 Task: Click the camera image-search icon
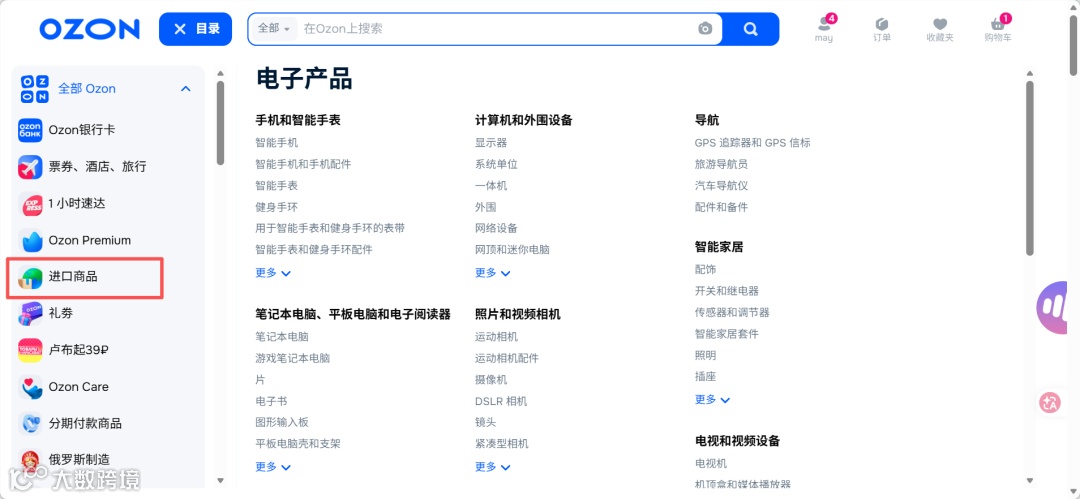[705, 29]
